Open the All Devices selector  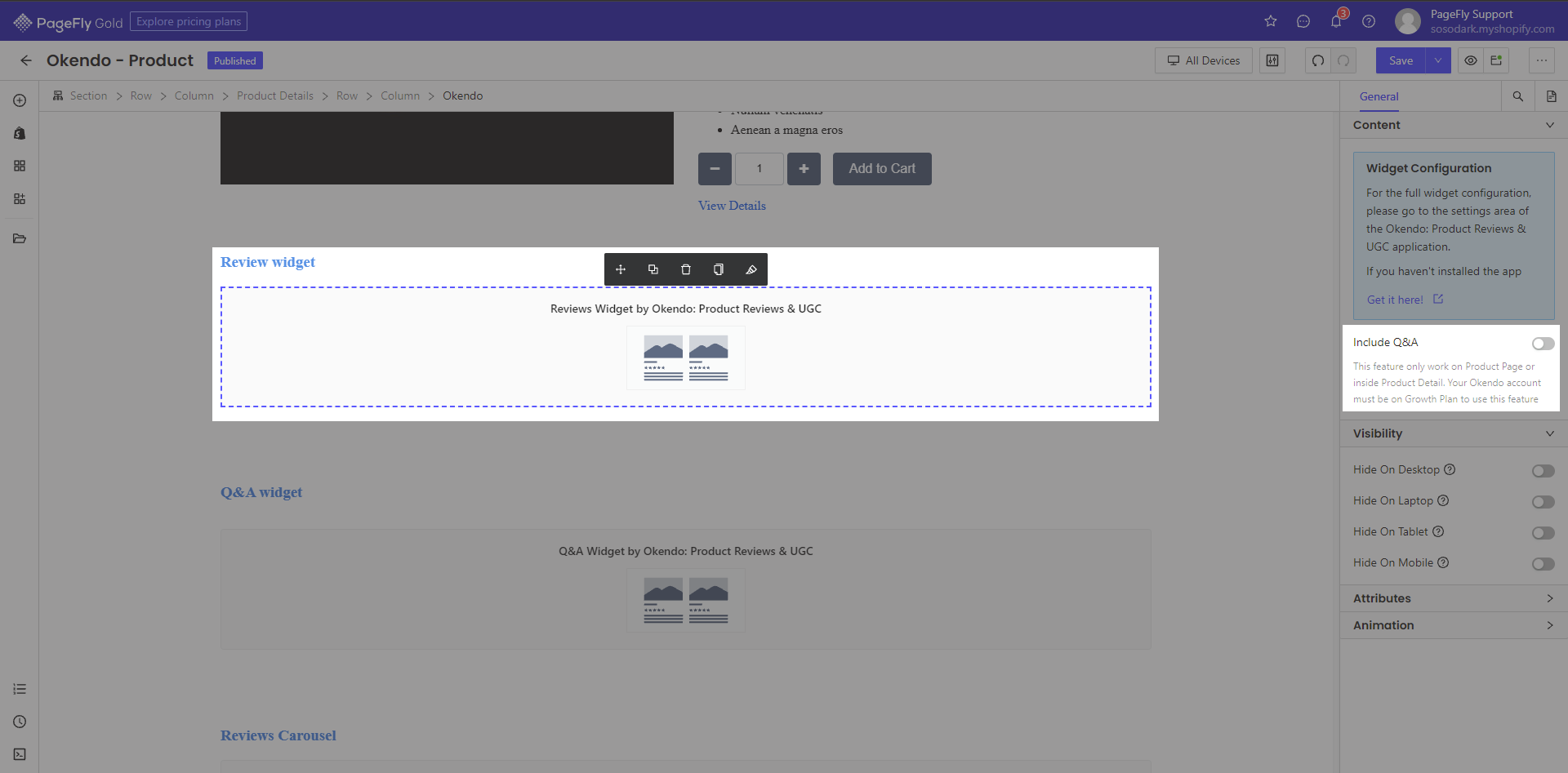pos(1204,60)
